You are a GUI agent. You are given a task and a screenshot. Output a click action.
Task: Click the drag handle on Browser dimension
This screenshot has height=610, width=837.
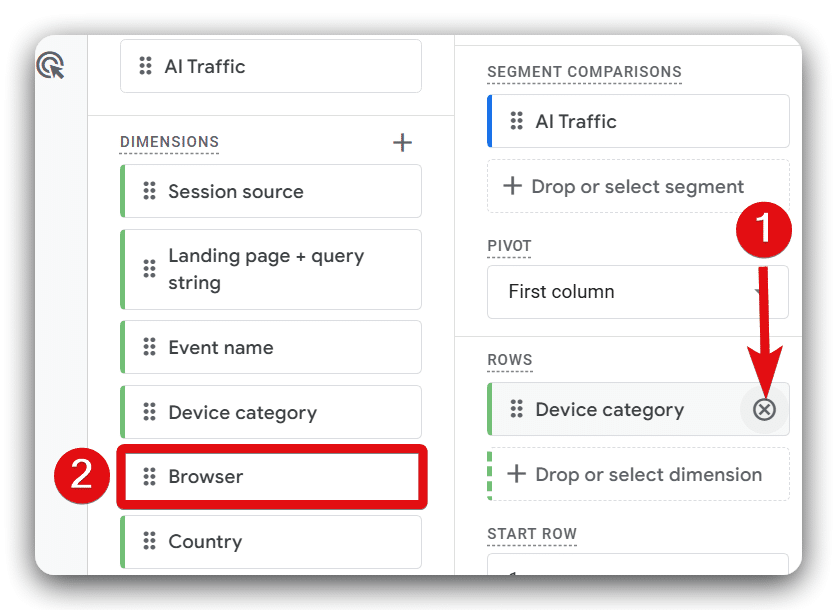(147, 477)
